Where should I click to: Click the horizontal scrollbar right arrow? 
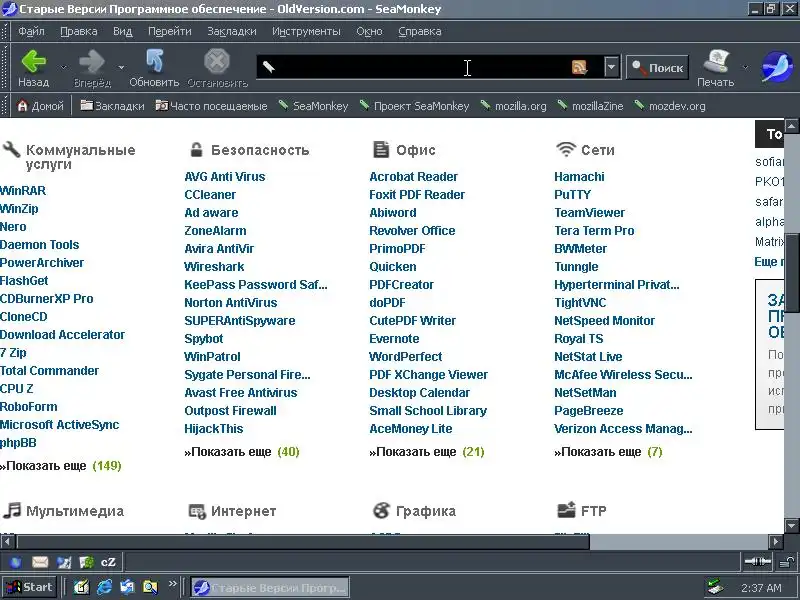pos(776,541)
